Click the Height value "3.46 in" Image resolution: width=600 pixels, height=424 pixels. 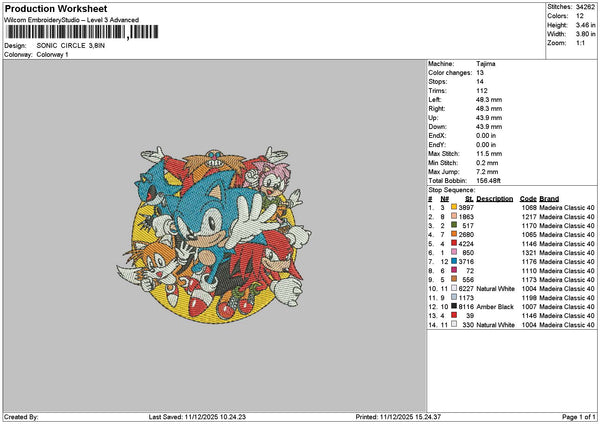585,25
